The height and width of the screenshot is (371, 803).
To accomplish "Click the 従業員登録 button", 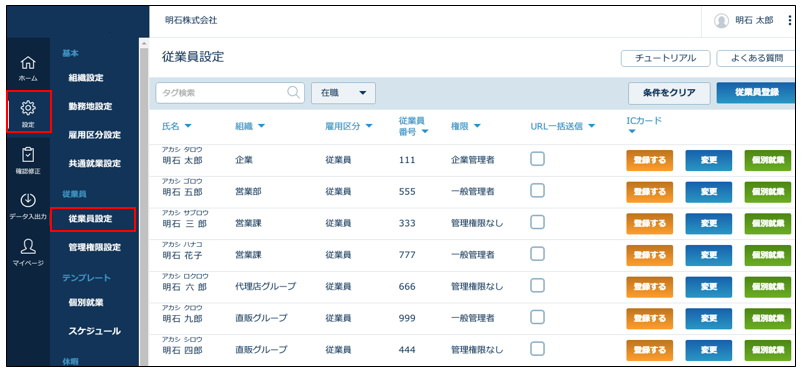I will (x=756, y=93).
